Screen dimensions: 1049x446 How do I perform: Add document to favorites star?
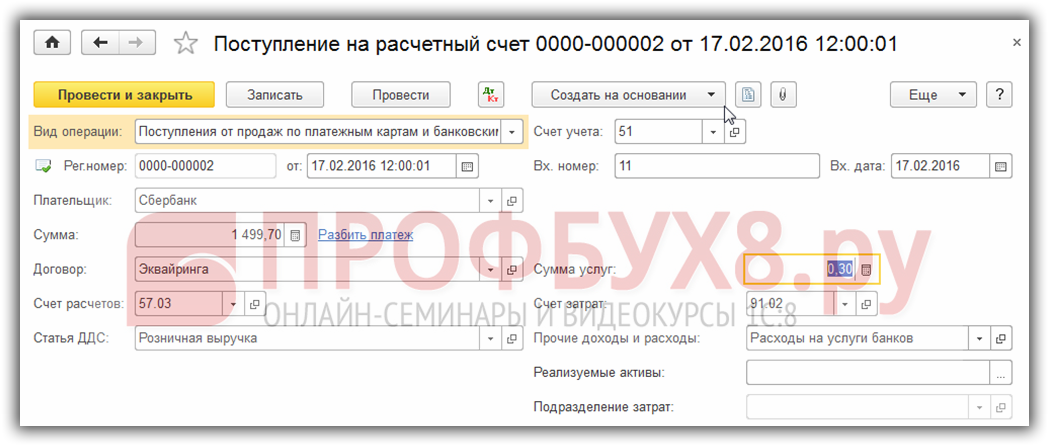tap(185, 43)
